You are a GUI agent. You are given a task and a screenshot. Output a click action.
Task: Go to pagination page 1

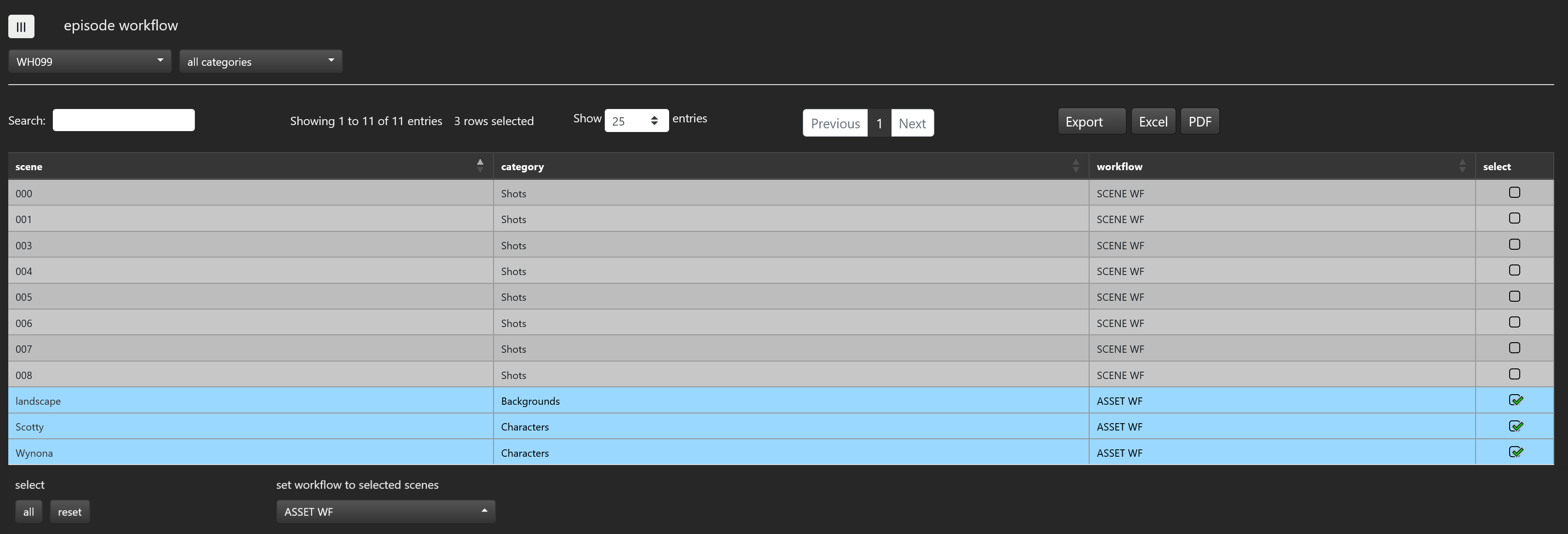pos(879,123)
